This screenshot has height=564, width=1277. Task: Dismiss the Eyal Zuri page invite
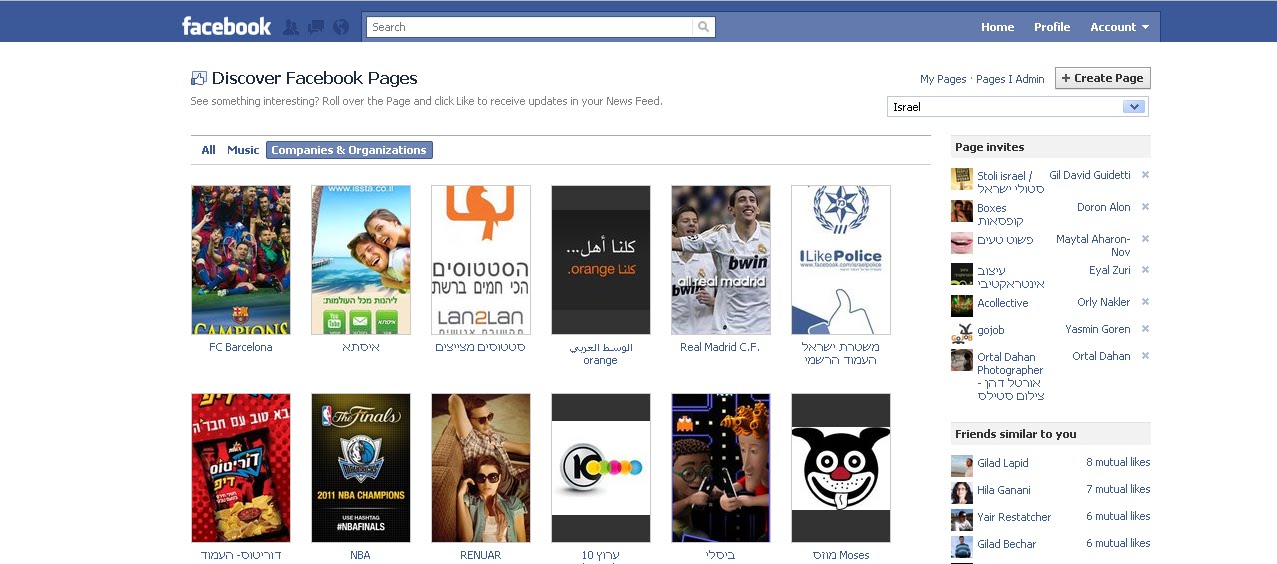pyautogui.click(x=1145, y=270)
